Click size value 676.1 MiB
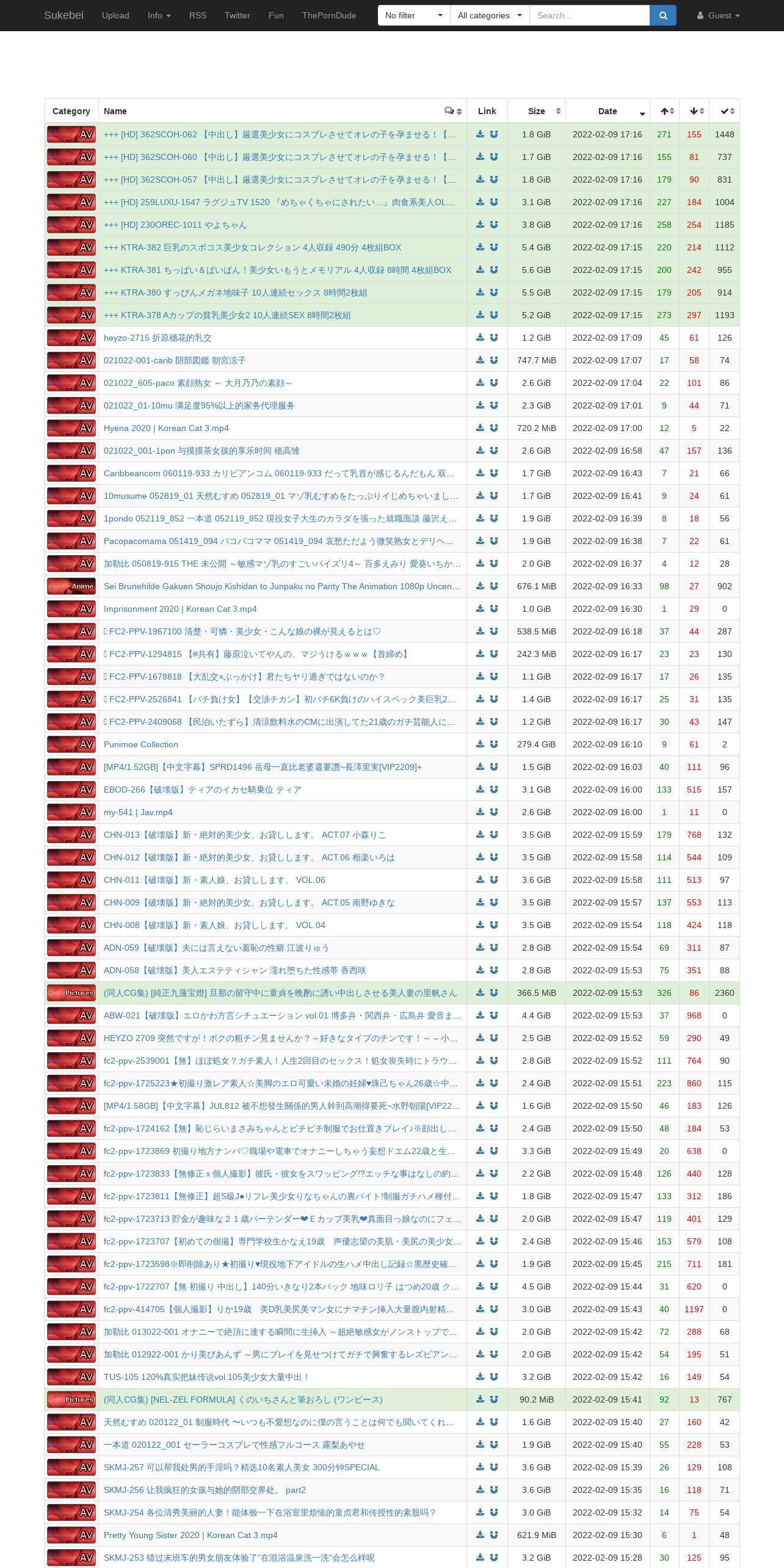 point(537,586)
